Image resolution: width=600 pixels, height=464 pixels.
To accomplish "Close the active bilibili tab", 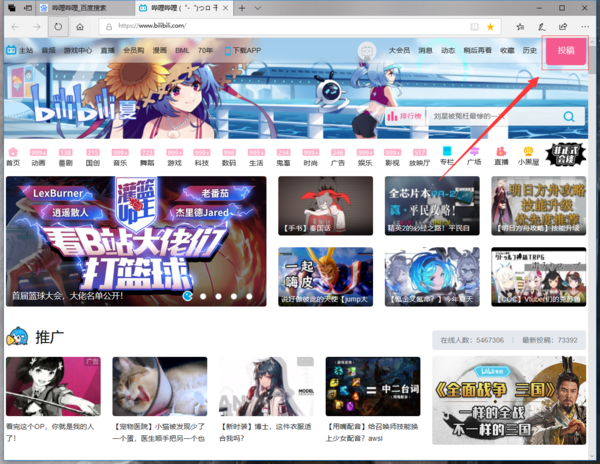I will point(226,8).
